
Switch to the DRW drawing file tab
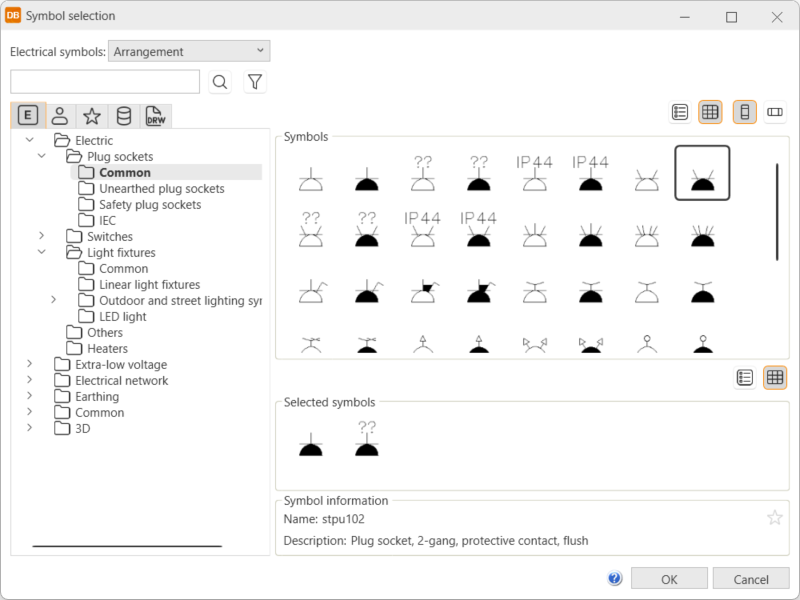click(x=155, y=116)
